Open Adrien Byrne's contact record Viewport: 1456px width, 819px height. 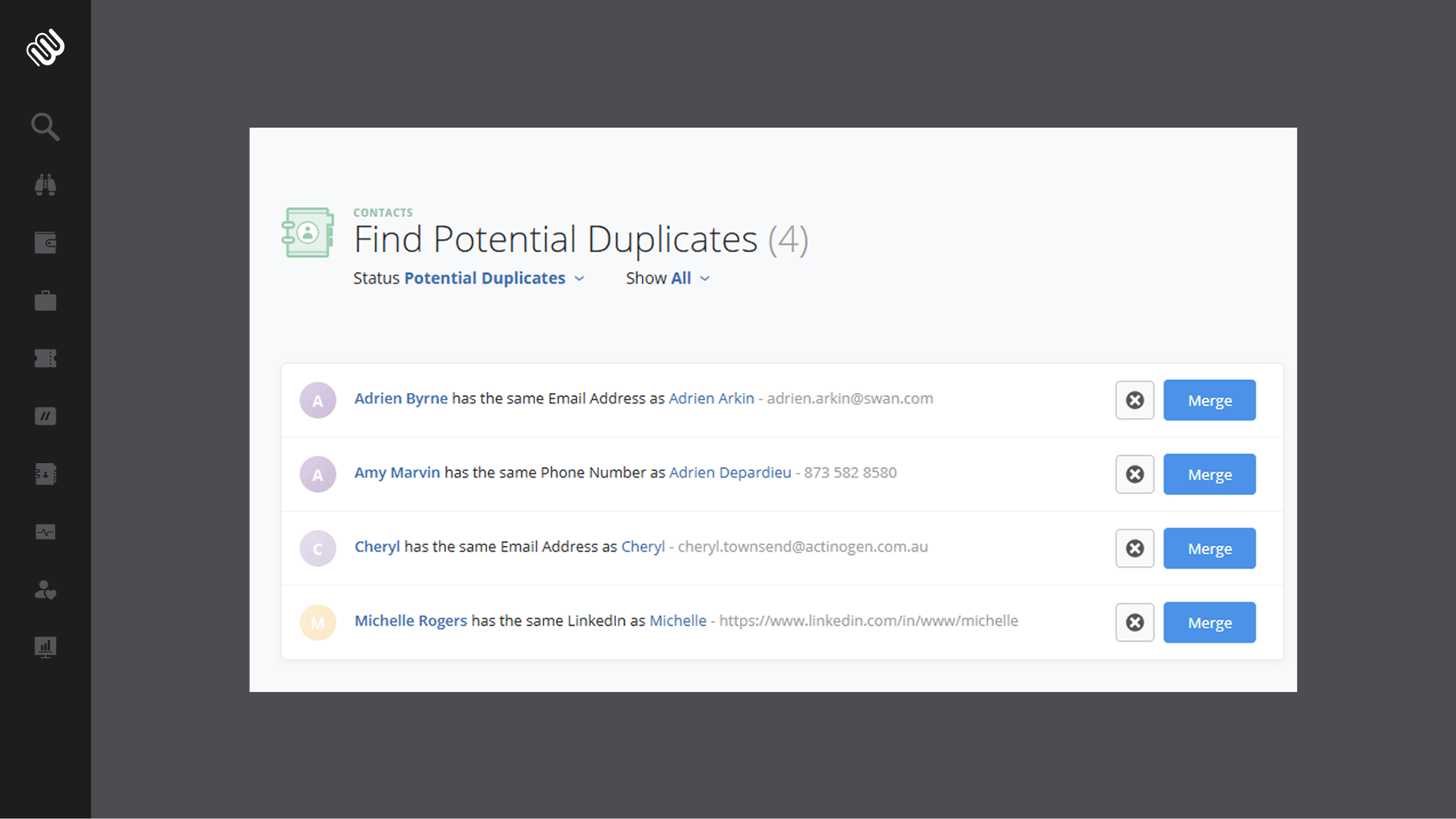tap(401, 398)
